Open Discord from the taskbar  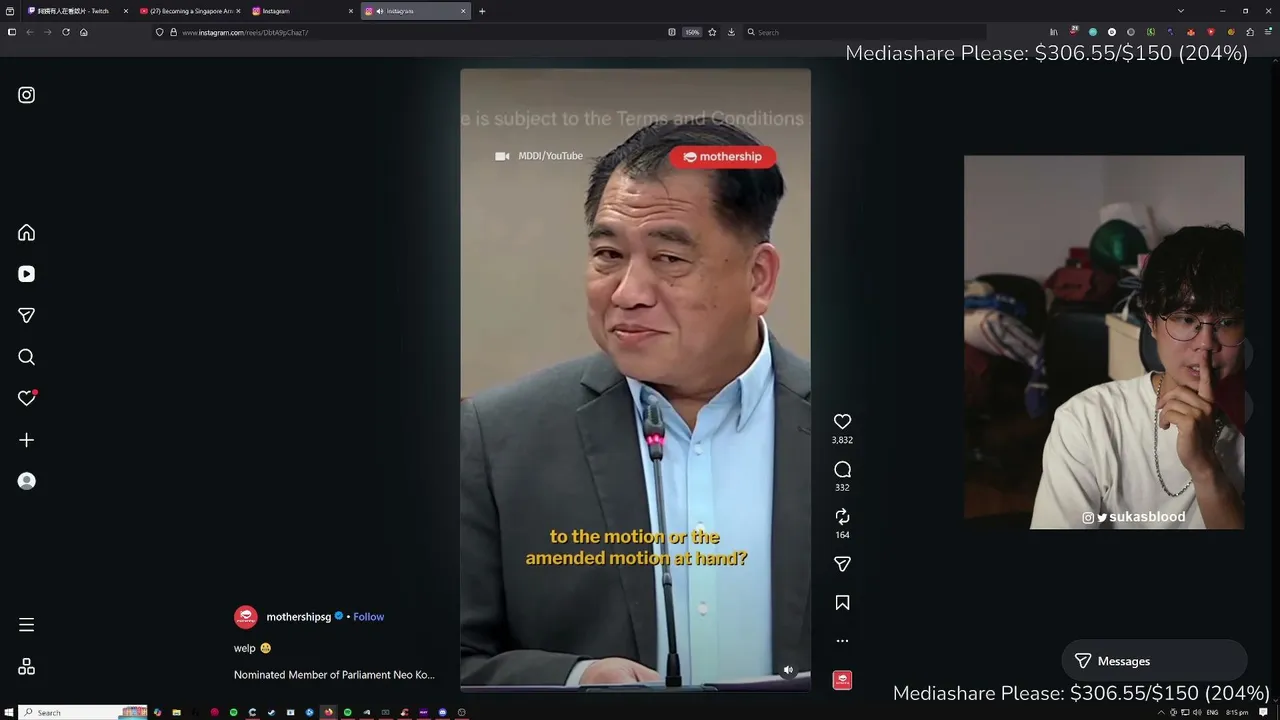click(x=443, y=712)
